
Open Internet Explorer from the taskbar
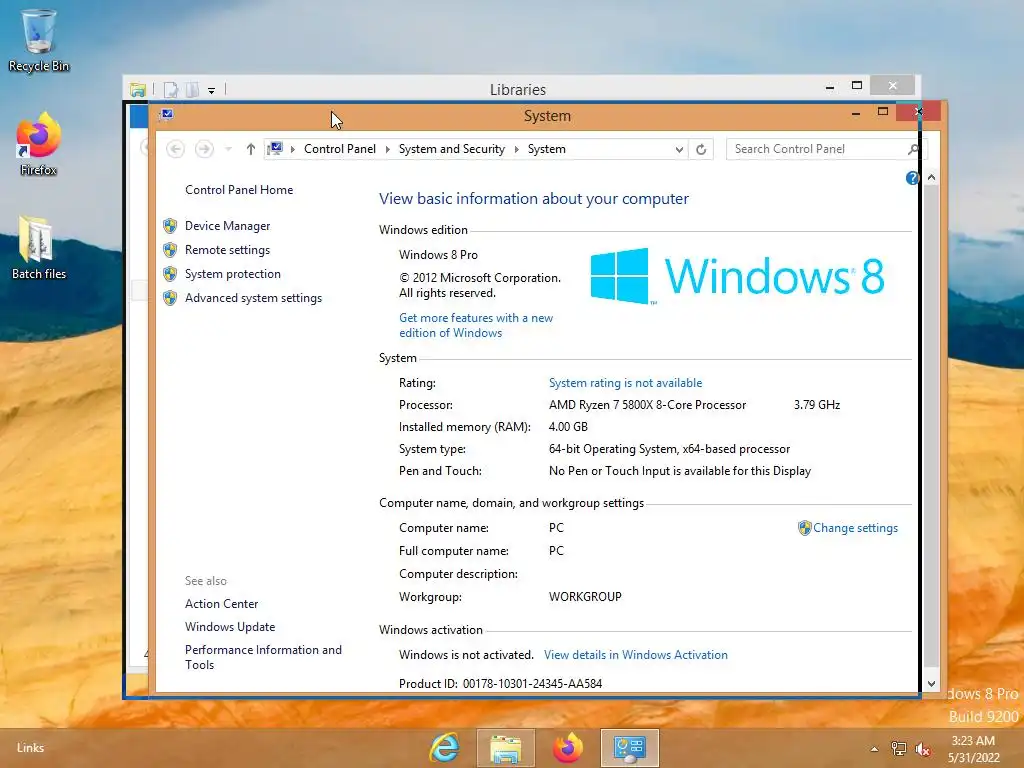[444, 748]
